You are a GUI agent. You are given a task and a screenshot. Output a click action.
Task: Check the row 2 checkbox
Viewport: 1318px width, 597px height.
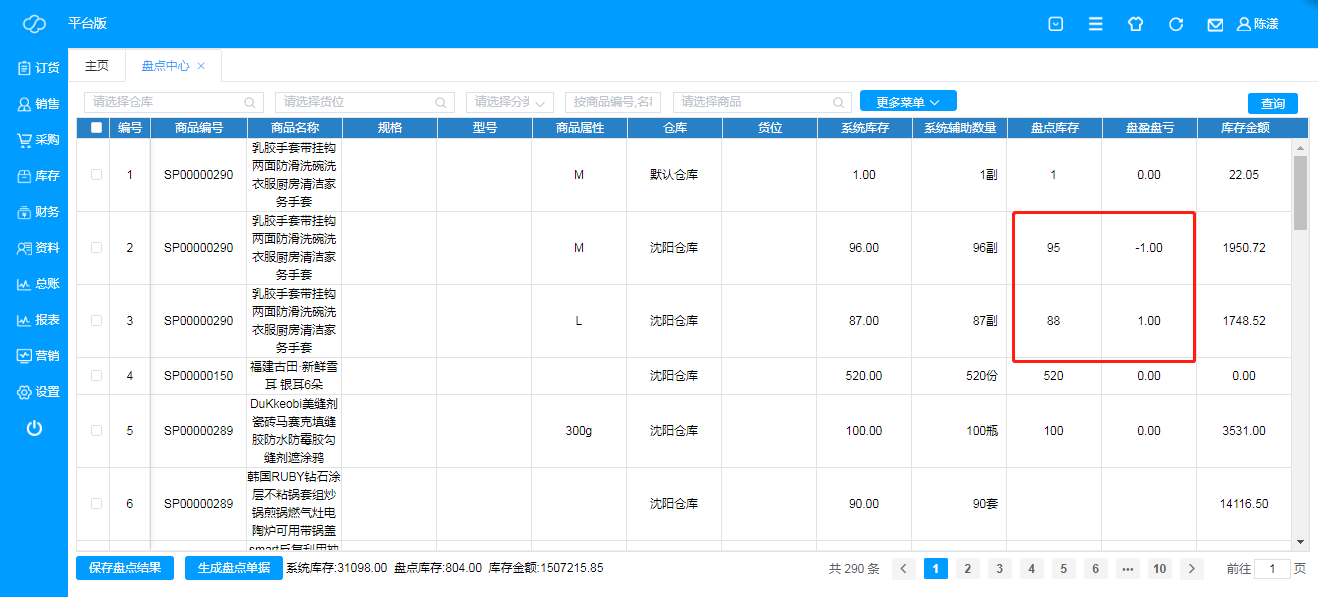coord(96,248)
